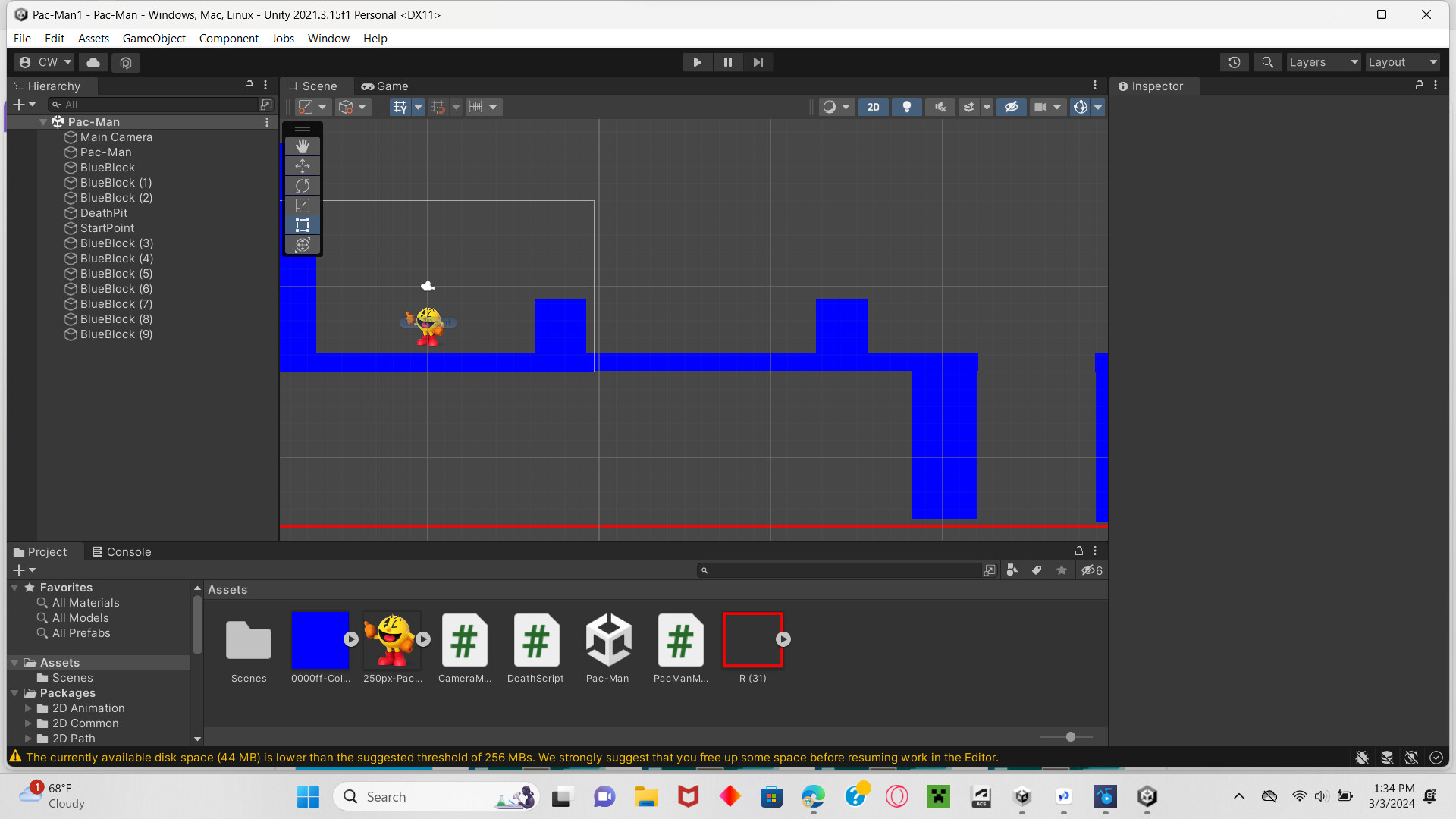Select StartPoint in Hierarchy
1456x819 pixels.
pyautogui.click(x=107, y=228)
